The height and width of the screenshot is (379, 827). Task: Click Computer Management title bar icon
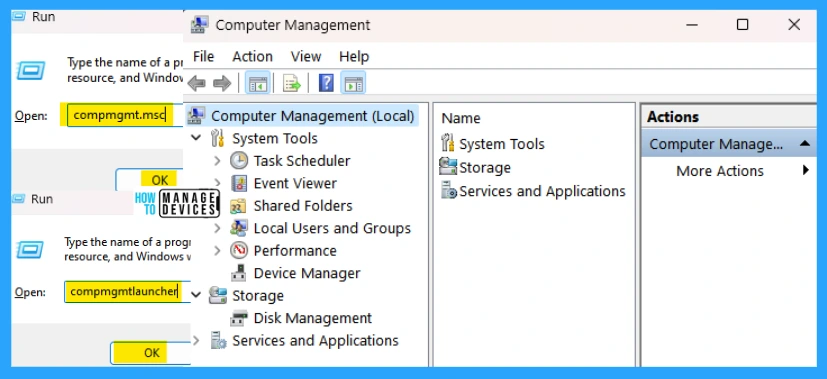click(199, 25)
